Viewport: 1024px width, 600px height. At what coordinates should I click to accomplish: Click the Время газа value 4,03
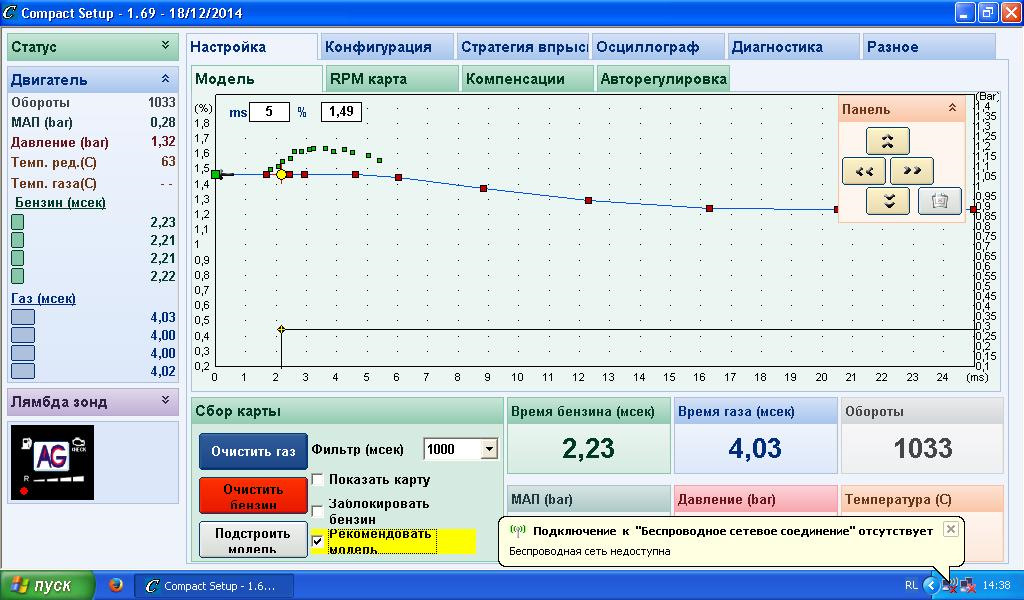point(755,449)
